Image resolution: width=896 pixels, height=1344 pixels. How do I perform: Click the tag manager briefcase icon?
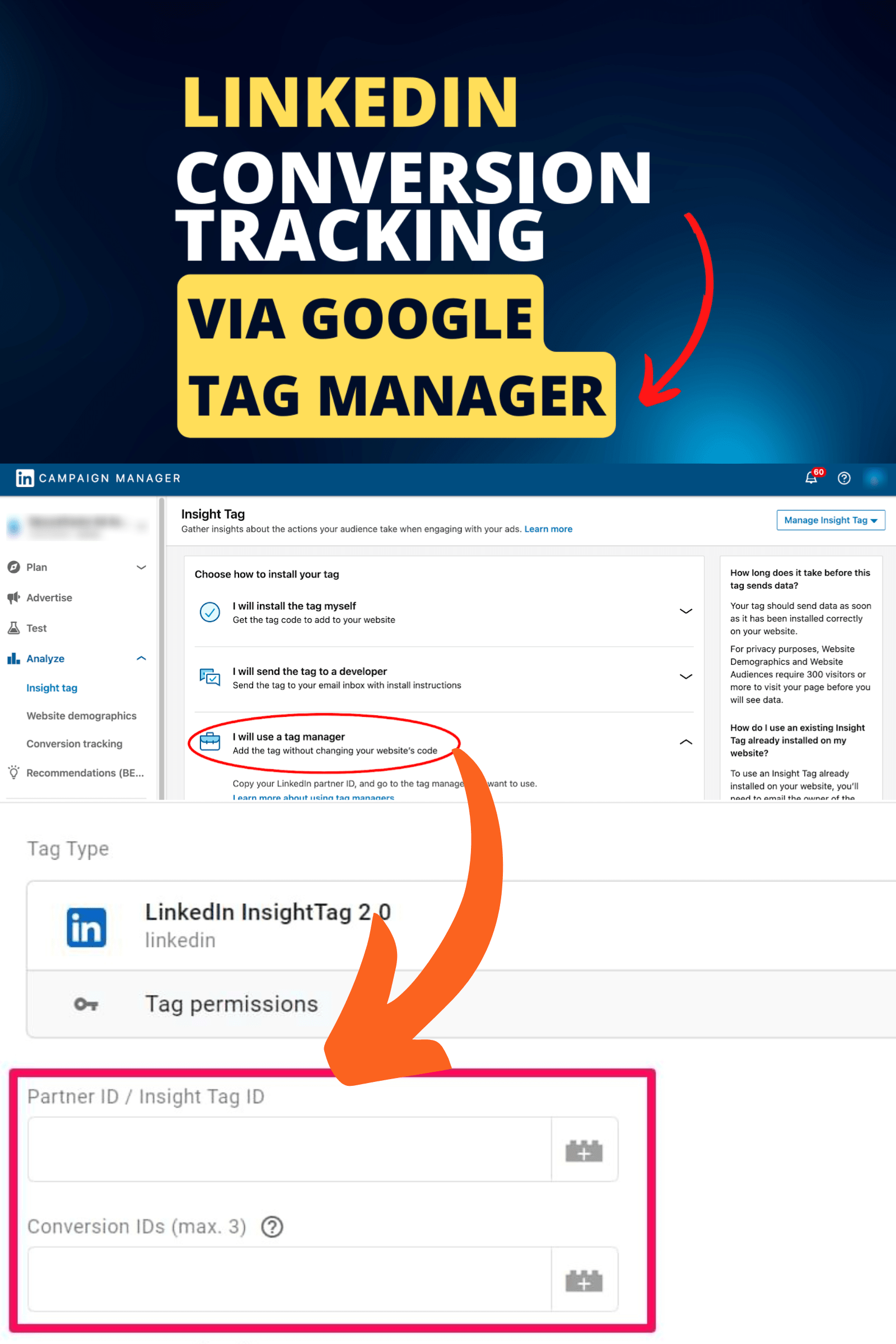[209, 741]
